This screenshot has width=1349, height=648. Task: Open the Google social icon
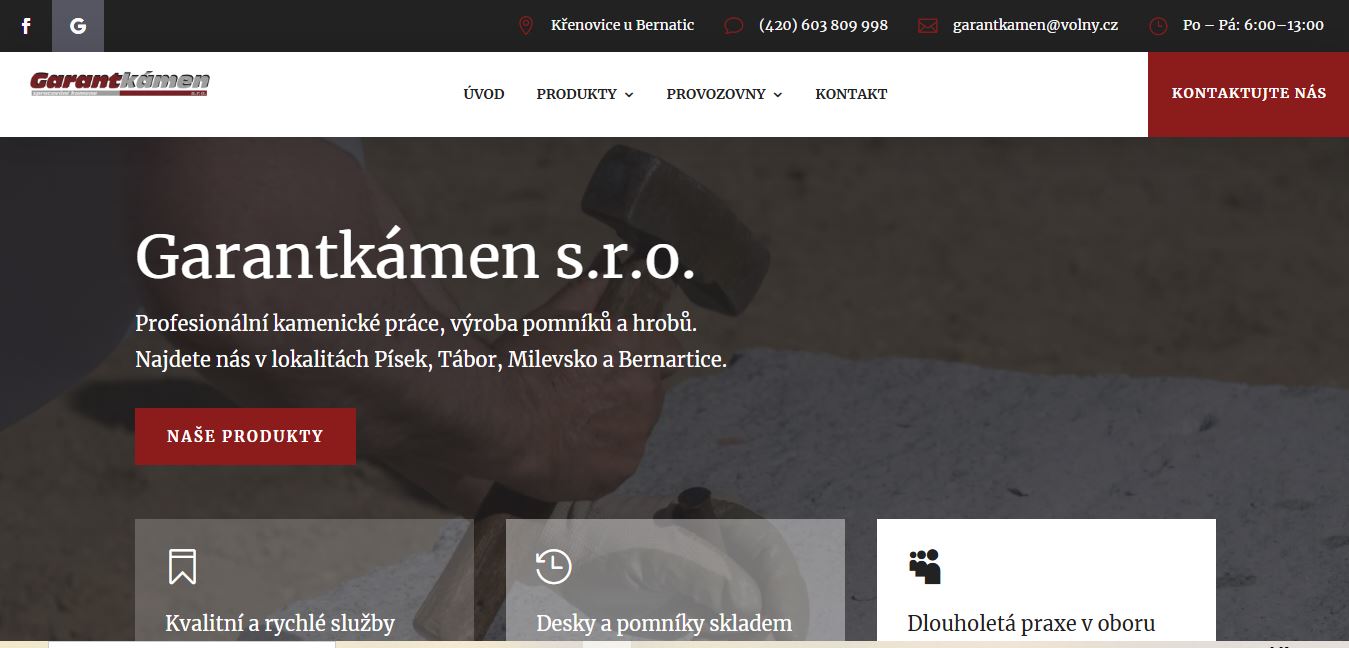tap(78, 26)
